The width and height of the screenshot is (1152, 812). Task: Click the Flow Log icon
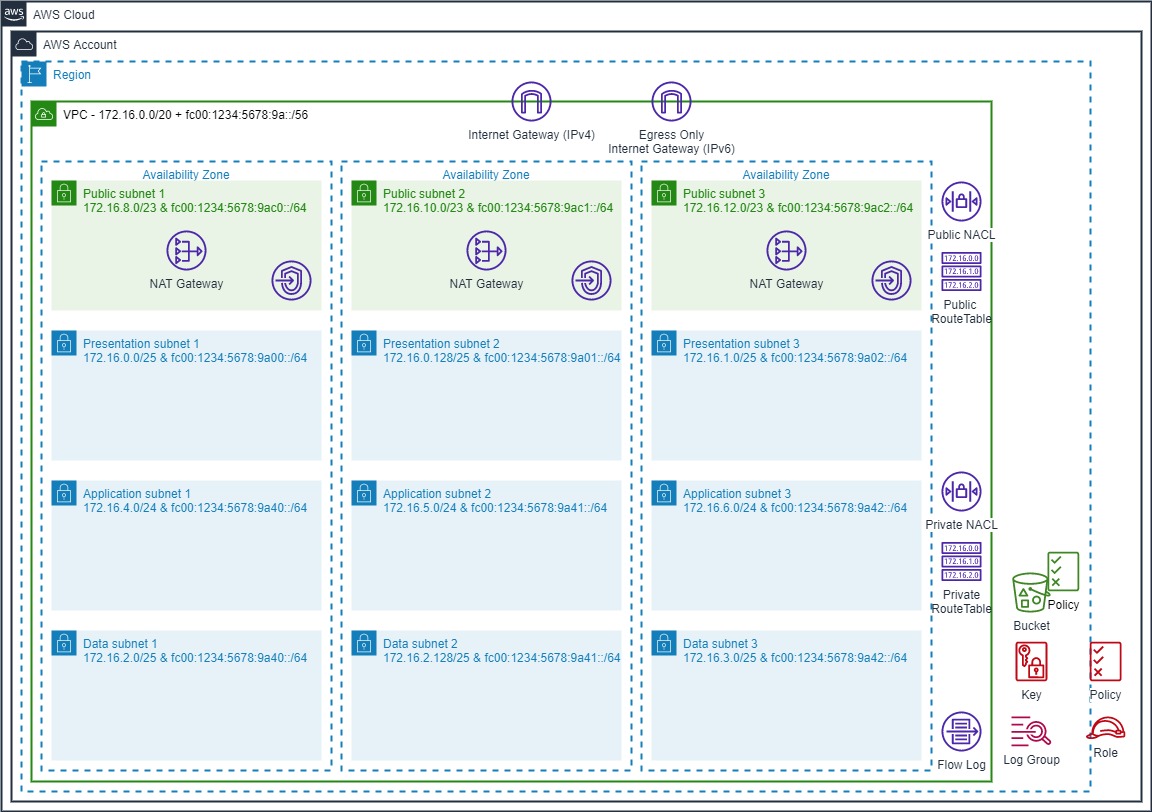point(961,731)
